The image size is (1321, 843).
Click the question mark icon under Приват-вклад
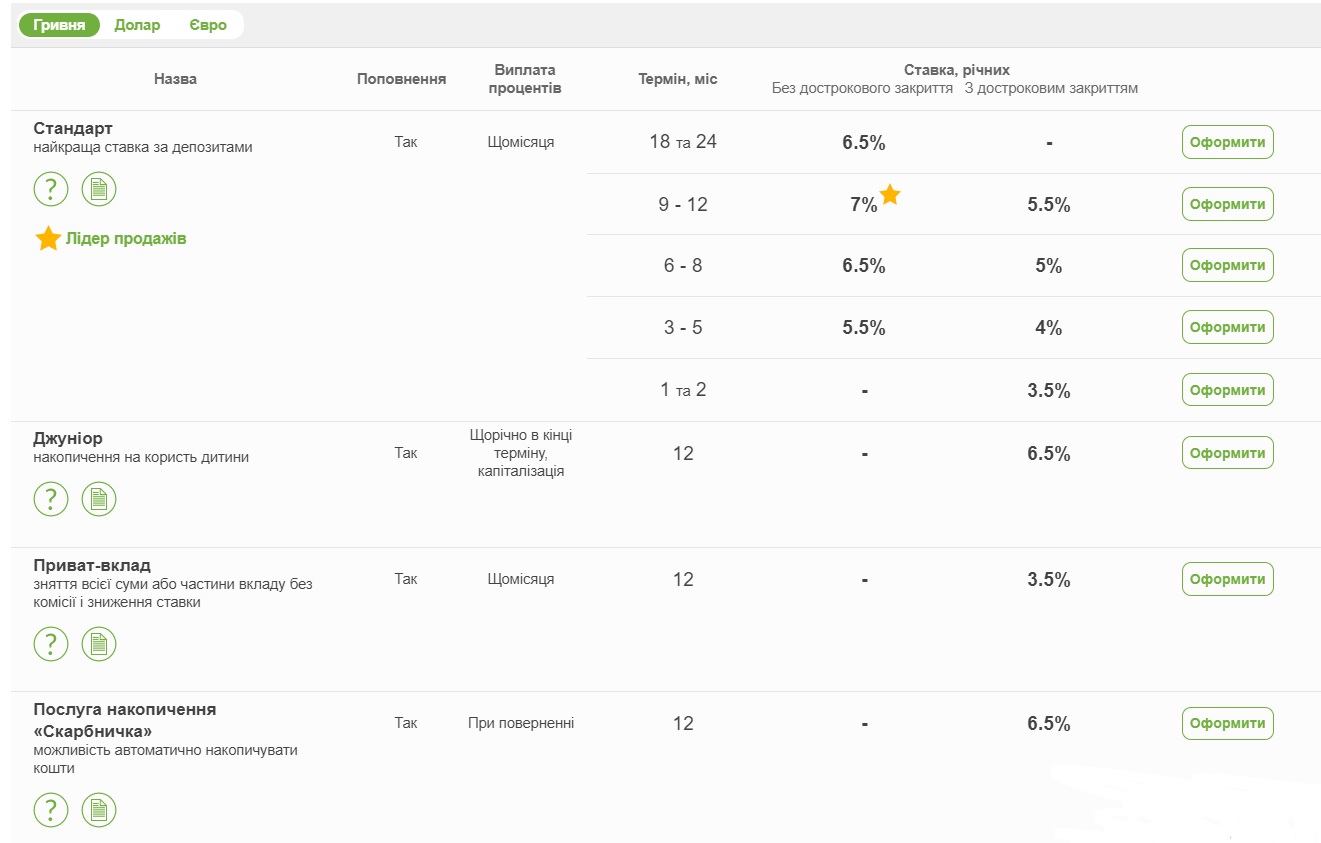(x=51, y=644)
